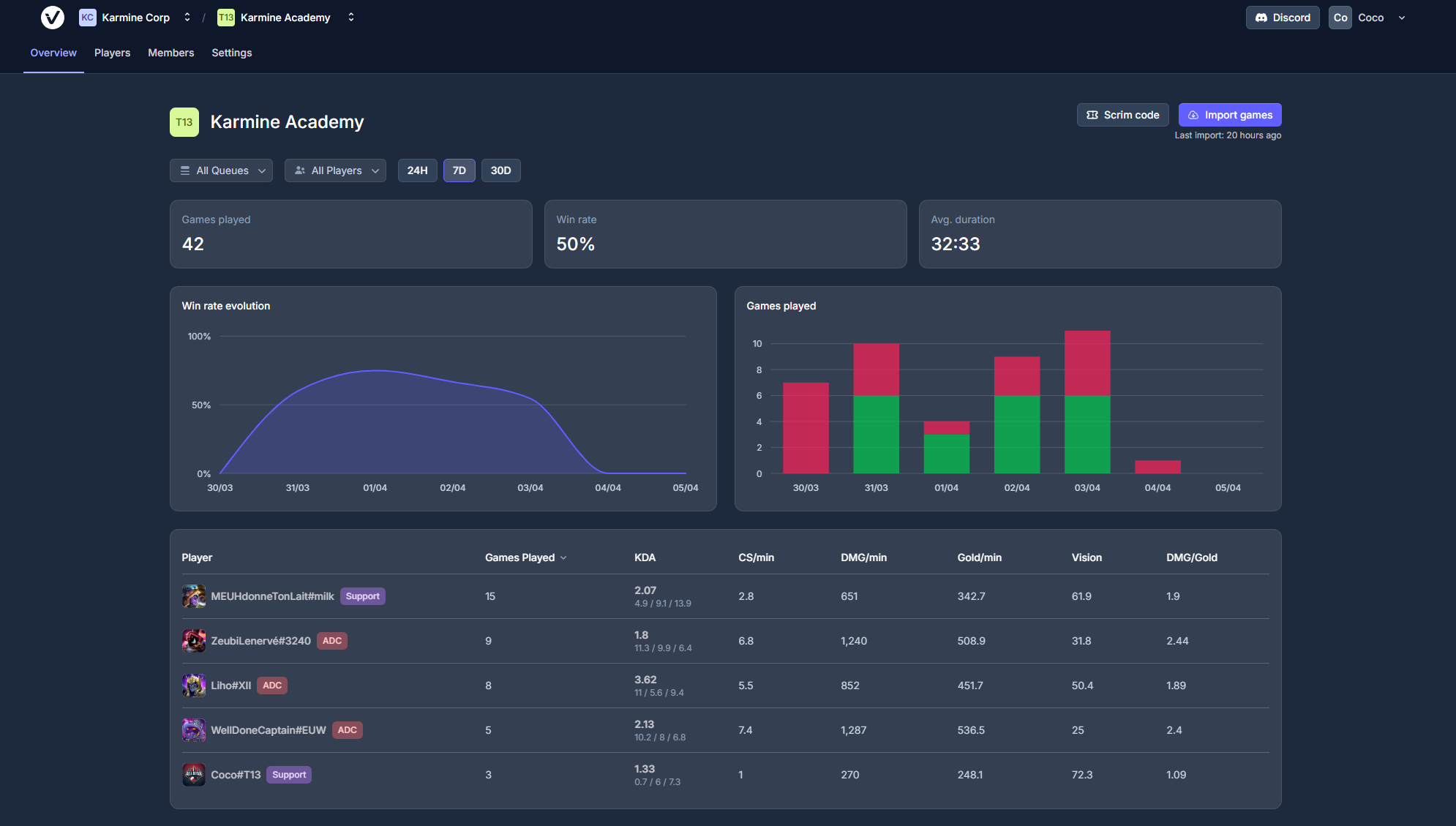The height and width of the screenshot is (826, 1456).
Task: Keep 7D time range selected
Action: [x=459, y=170]
